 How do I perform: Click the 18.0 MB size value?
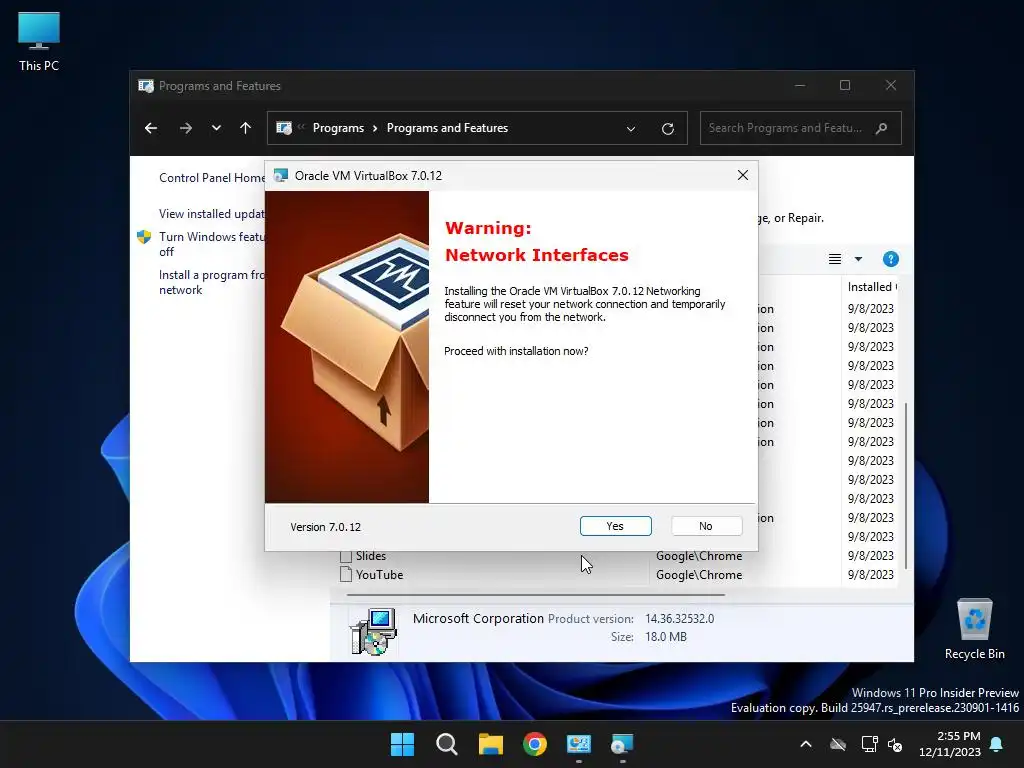(665, 637)
